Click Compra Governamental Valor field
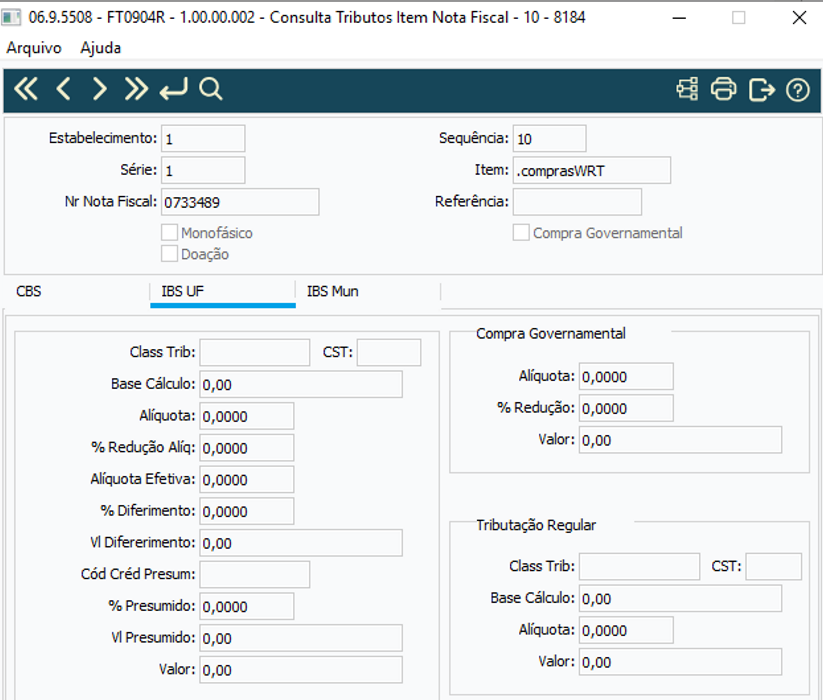This screenshot has width=823, height=700. click(x=680, y=440)
